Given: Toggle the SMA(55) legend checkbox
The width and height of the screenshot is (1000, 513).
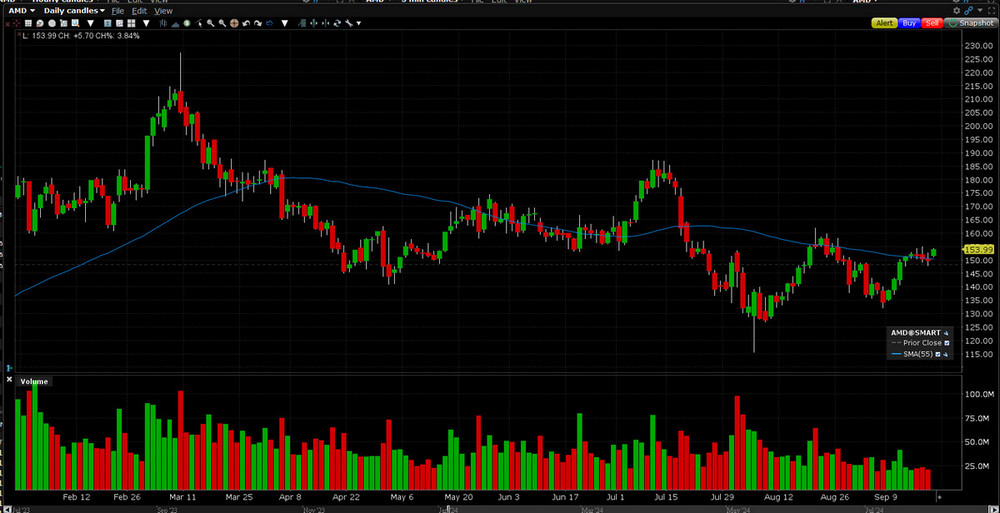Looking at the screenshot, I should coord(938,354).
